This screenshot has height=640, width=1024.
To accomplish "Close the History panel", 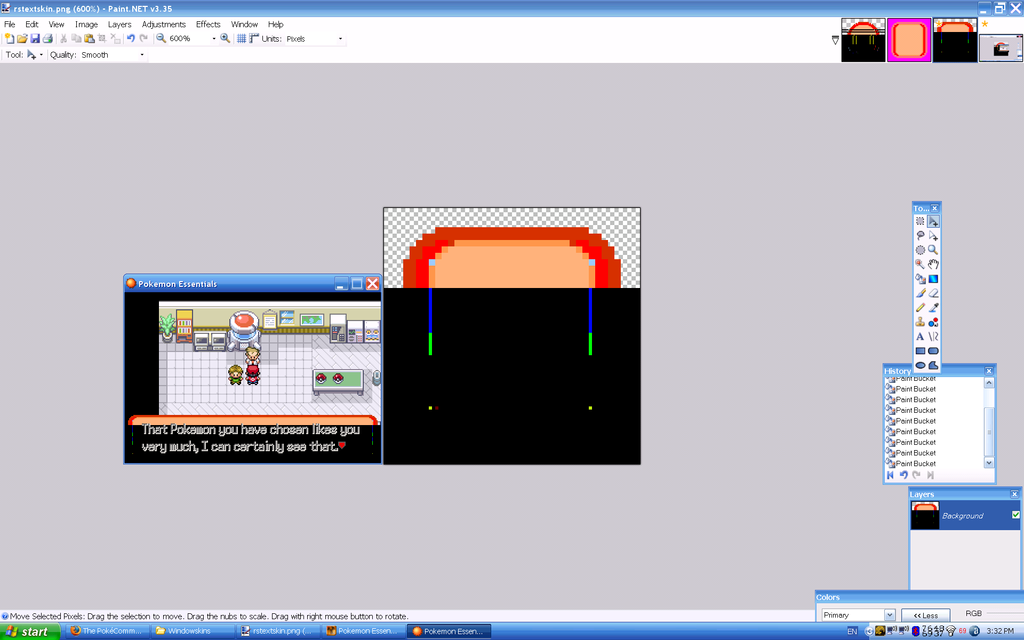I will pos(989,371).
